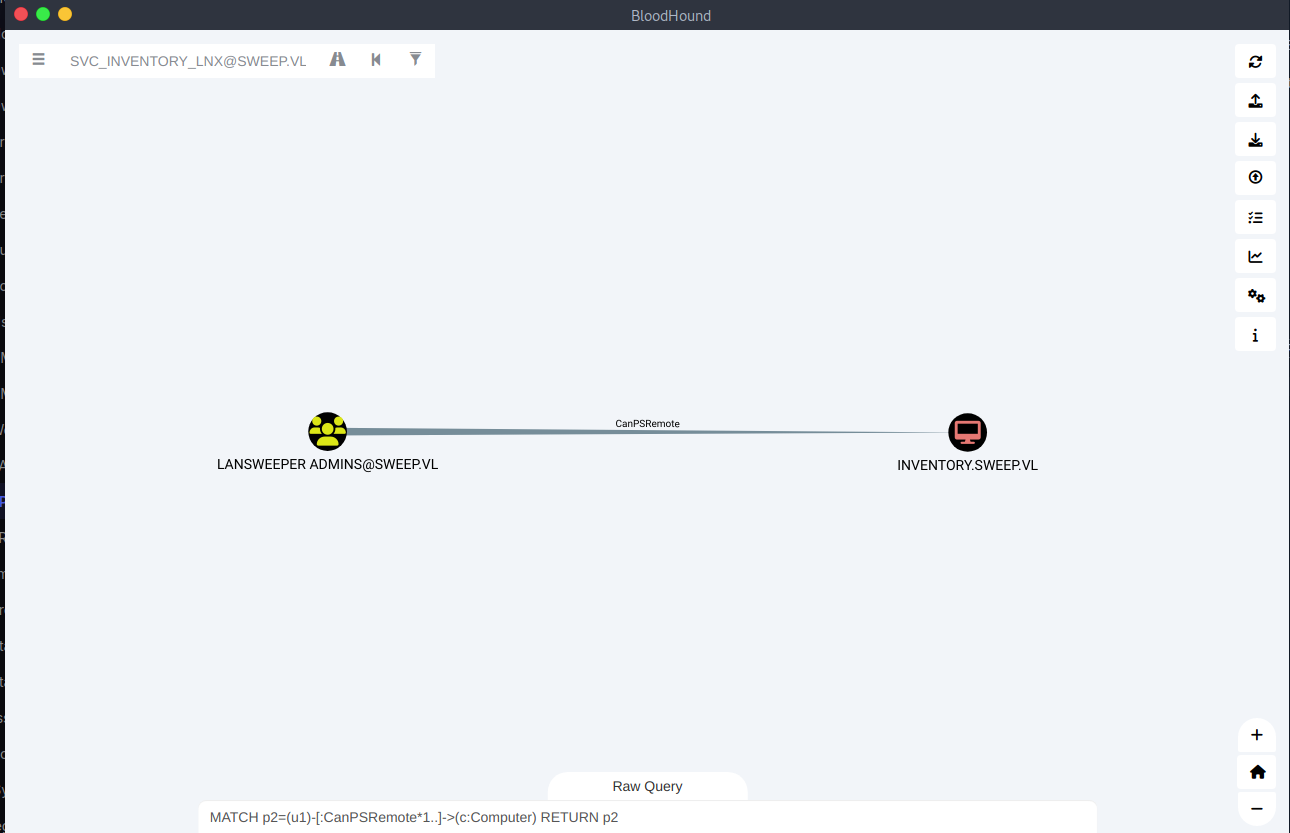Zoom in with the plus button
This screenshot has width=1290, height=833.
click(1257, 735)
